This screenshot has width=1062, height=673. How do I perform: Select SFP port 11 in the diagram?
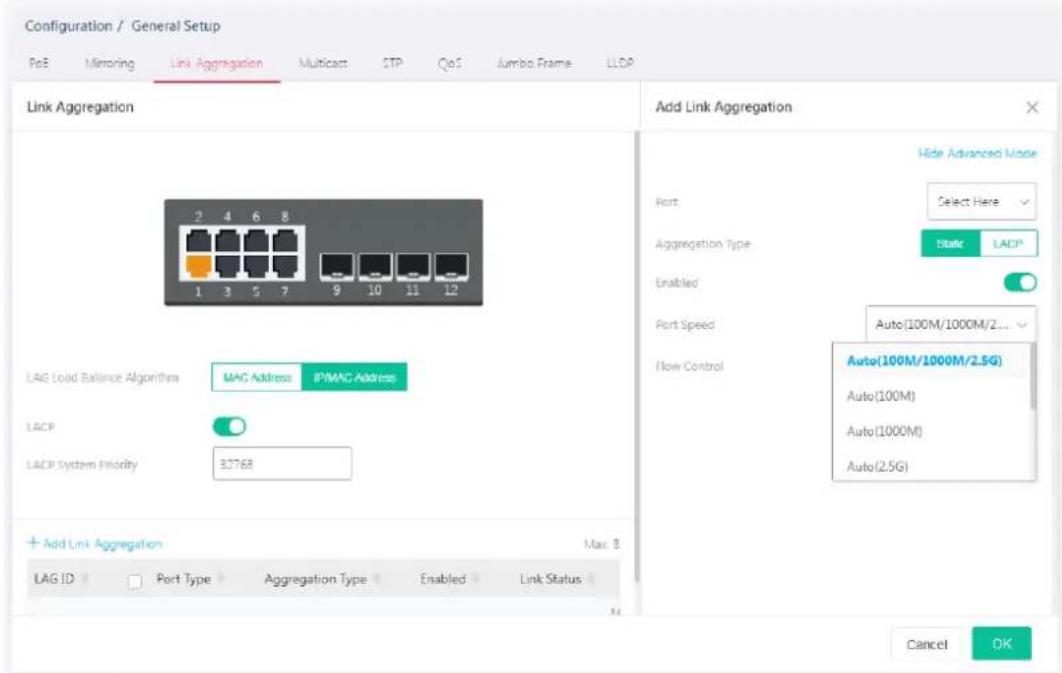click(412, 266)
